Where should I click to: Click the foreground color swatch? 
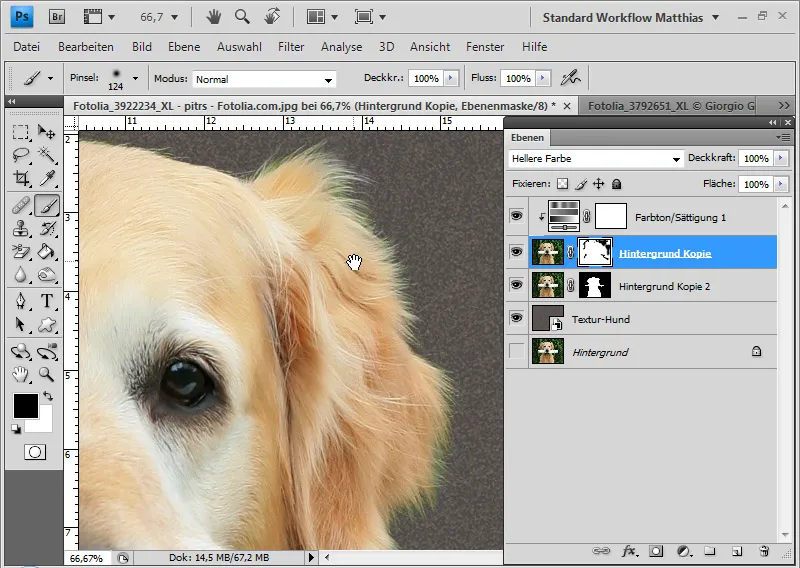[26, 406]
